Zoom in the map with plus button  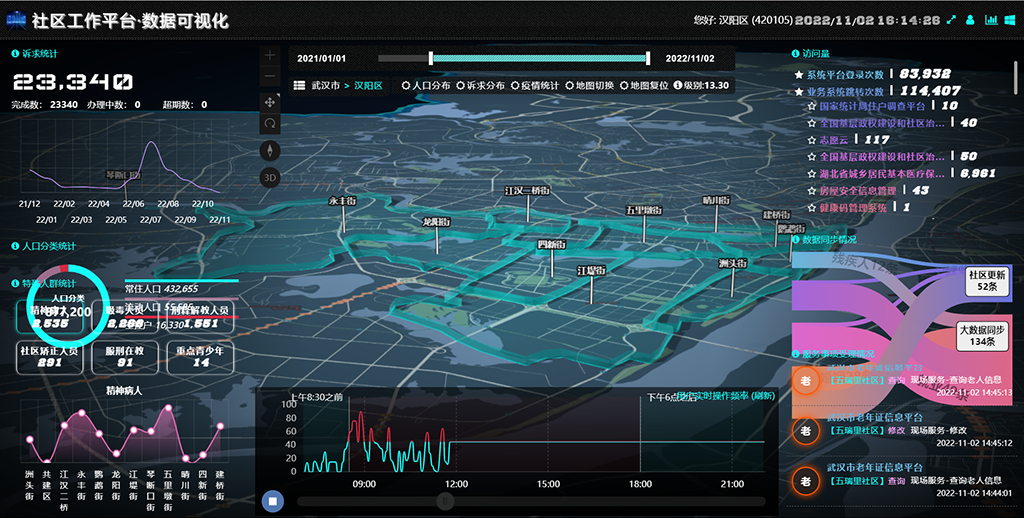tap(270, 56)
